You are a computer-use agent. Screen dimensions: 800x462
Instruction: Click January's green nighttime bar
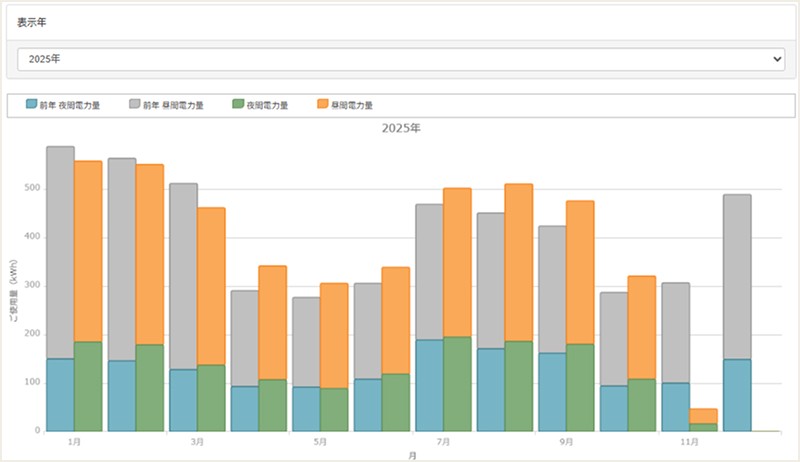(x=88, y=387)
